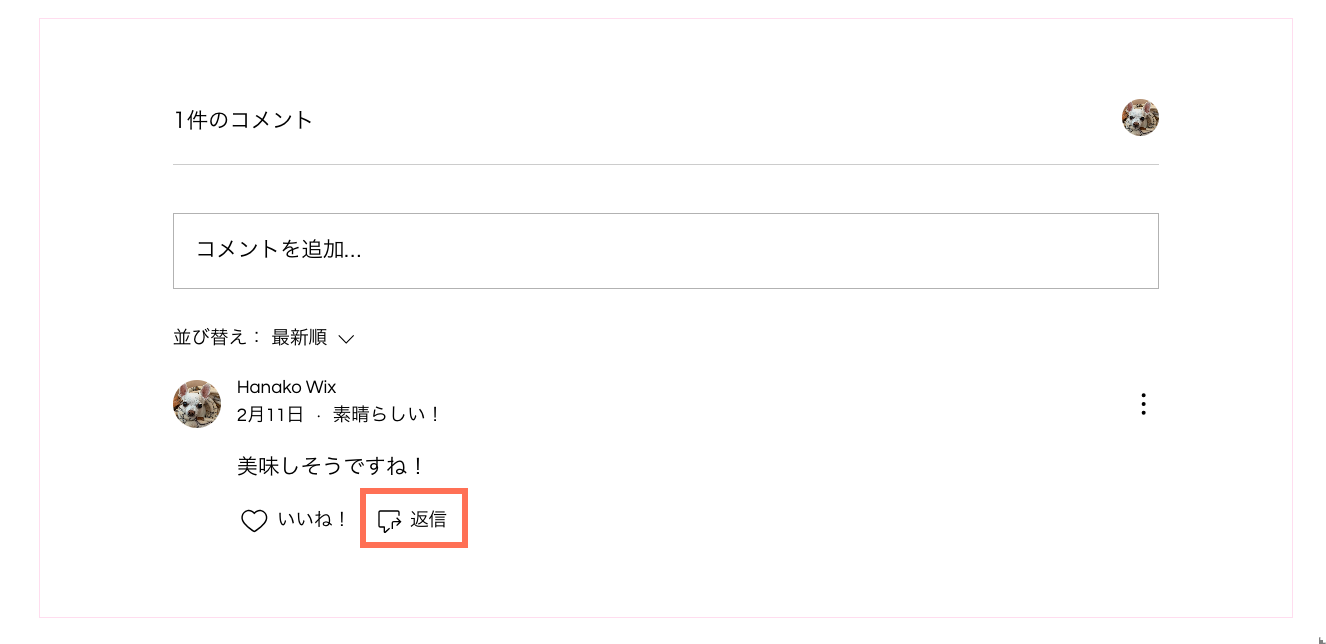The height and width of the screenshot is (644, 1326).
Task: Click the logged-in member avatar at top right
Action: pos(1140,117)
